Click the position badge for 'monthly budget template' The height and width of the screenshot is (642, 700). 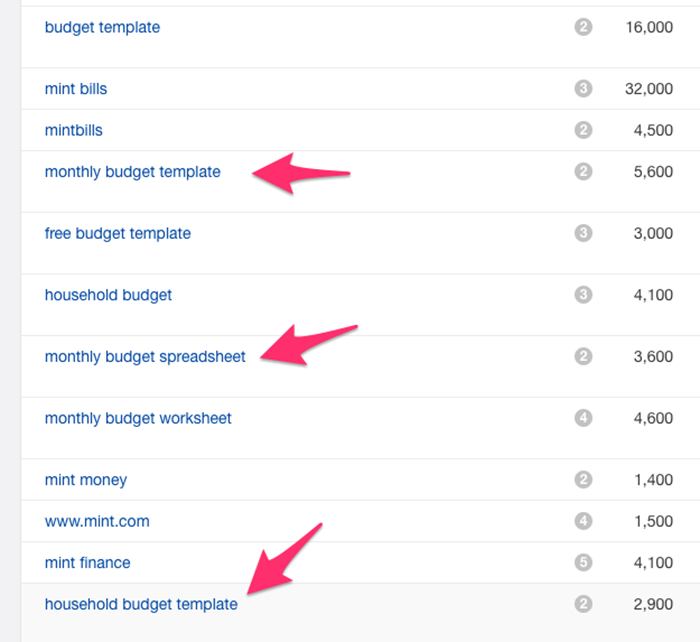click(x=583, y=172)
